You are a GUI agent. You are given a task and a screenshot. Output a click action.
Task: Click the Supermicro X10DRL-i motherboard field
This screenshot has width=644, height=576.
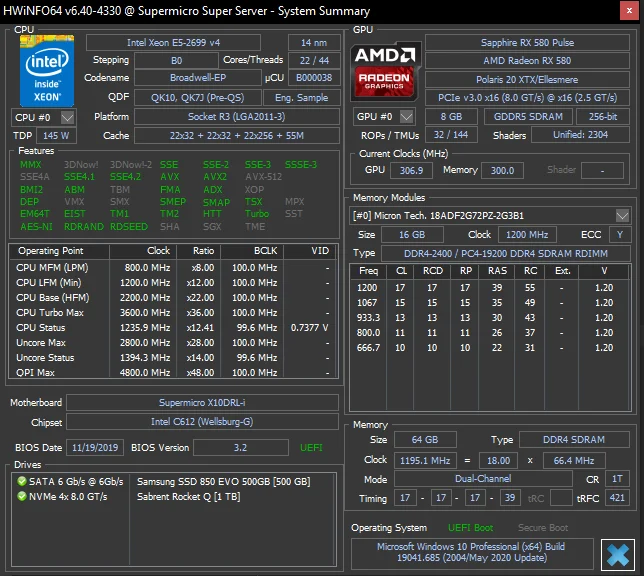[x=202, y=403]
